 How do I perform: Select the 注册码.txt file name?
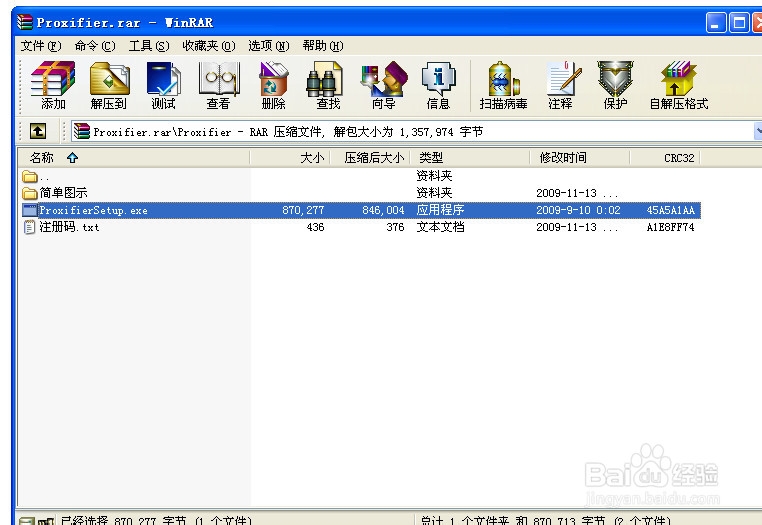point(69,227)
